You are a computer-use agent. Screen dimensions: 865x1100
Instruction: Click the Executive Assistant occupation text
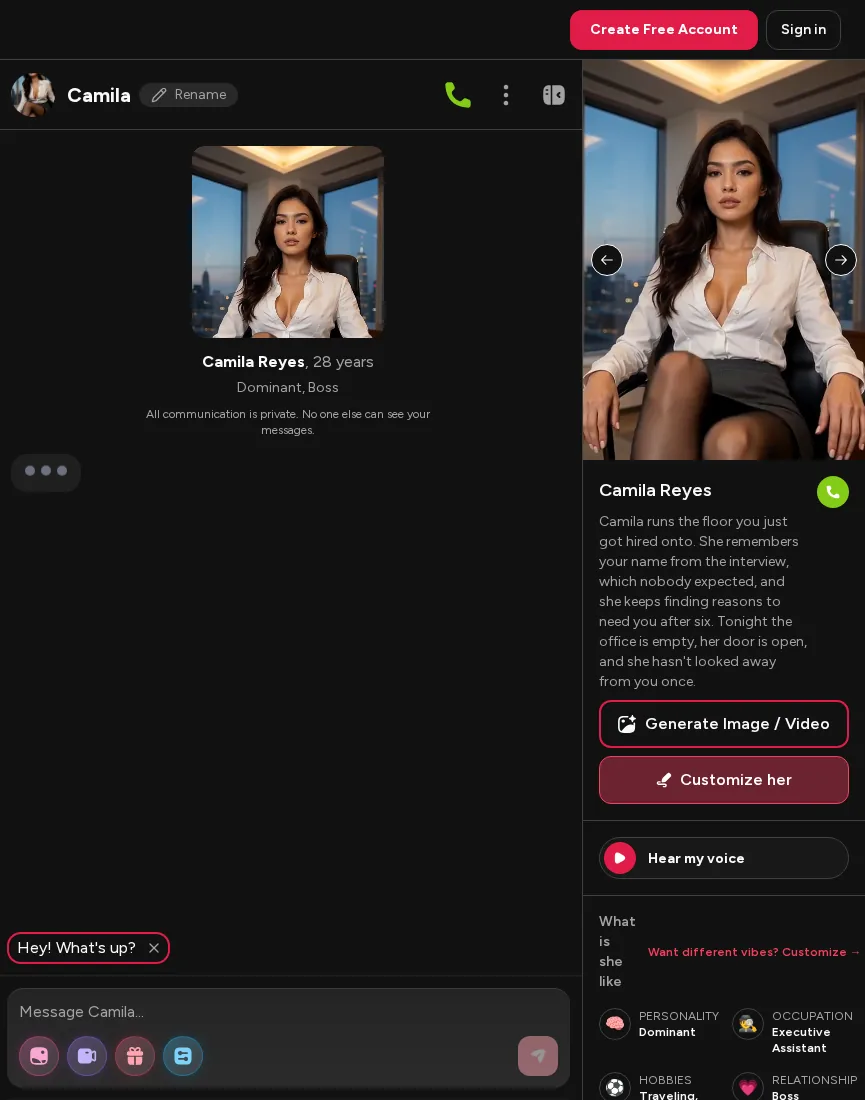point(800,1040)
